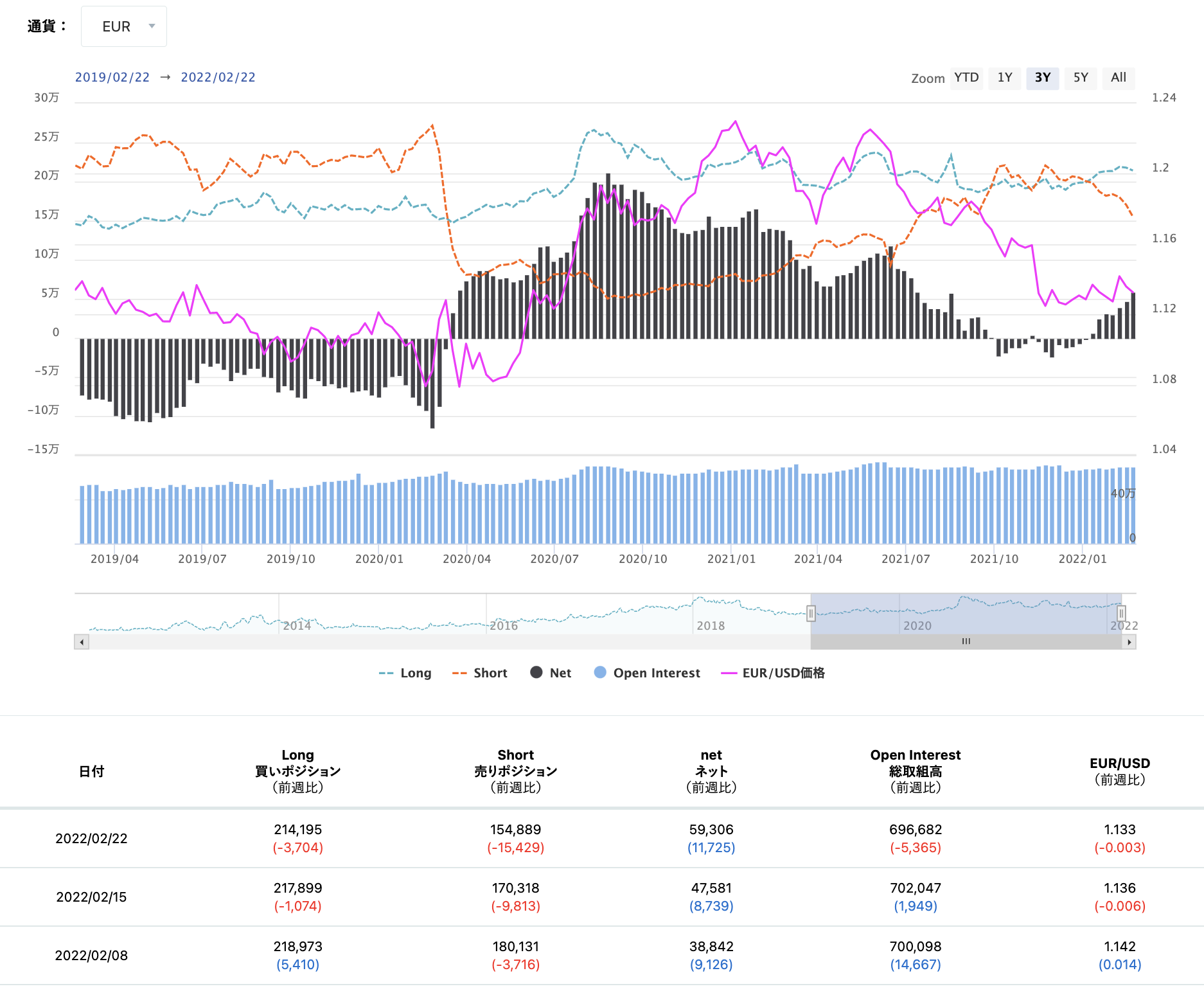Click the Open Interest 総取組高 header
1204x991 pixels.
(x=916, y=771)
